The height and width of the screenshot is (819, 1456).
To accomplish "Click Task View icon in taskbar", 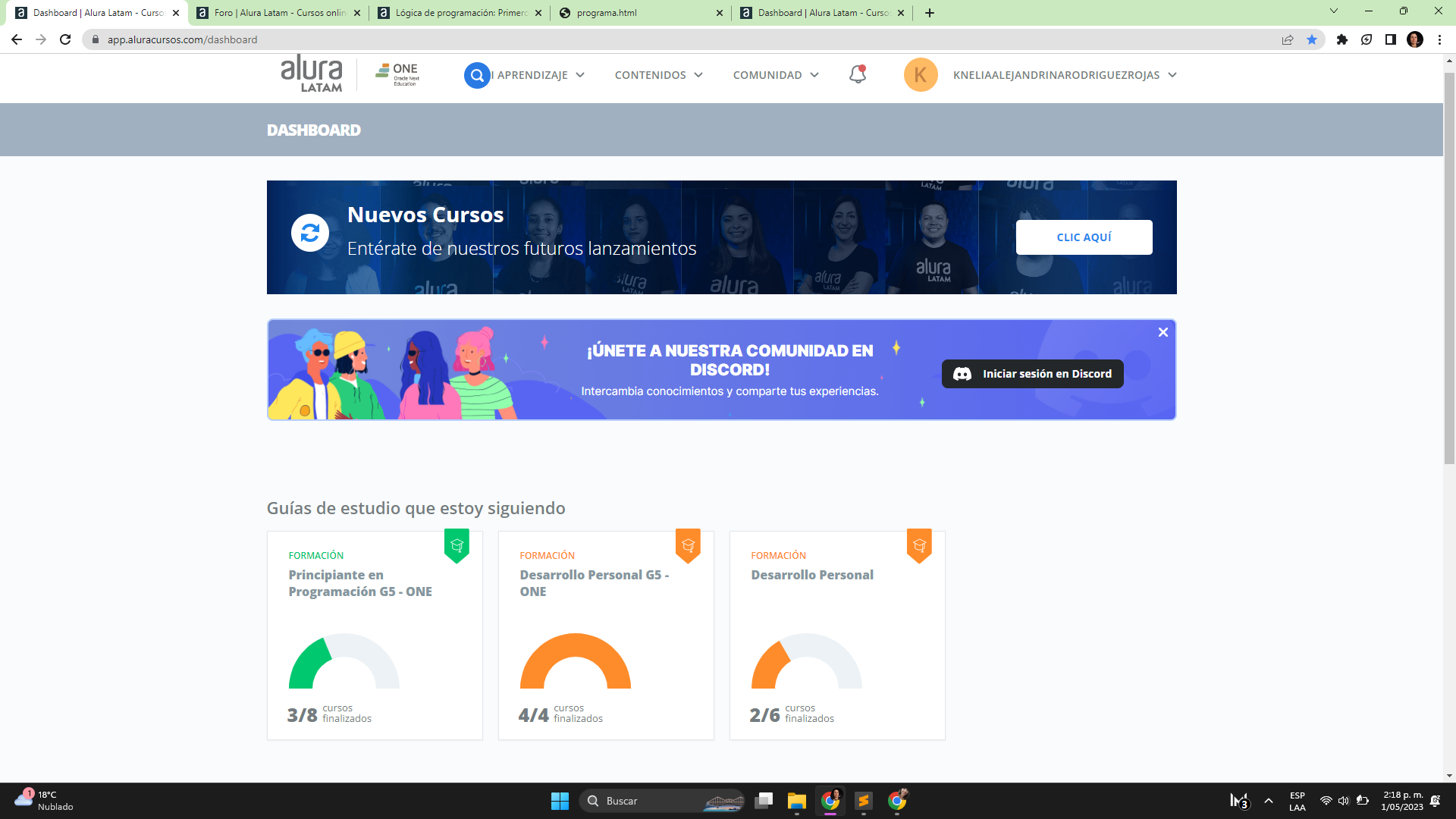I will (x=764, y=801).
